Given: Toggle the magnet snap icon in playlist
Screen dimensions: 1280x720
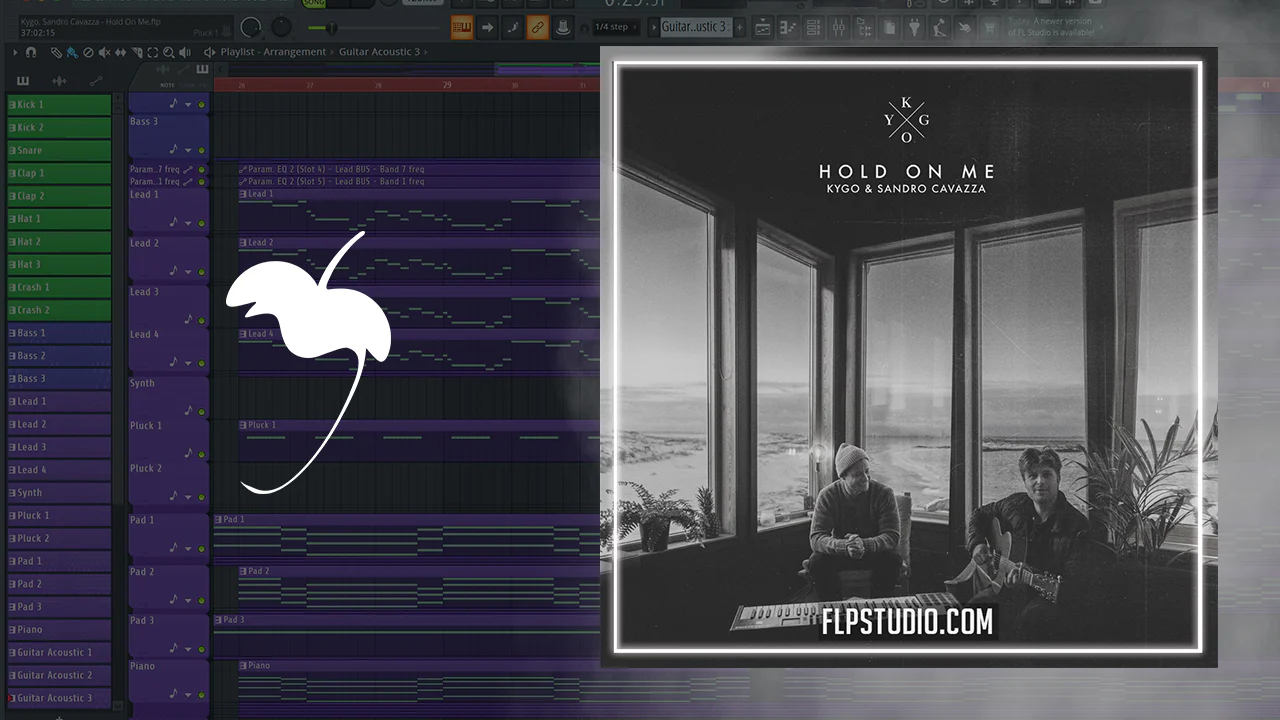Looking at the screenshot, I should pos(31,52).
